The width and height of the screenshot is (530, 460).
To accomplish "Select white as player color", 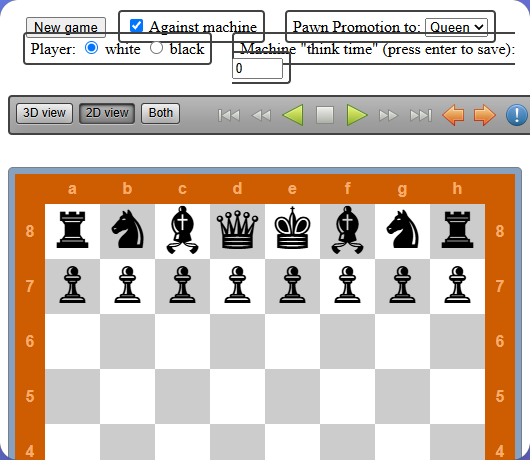I will (x=91, y=48).
